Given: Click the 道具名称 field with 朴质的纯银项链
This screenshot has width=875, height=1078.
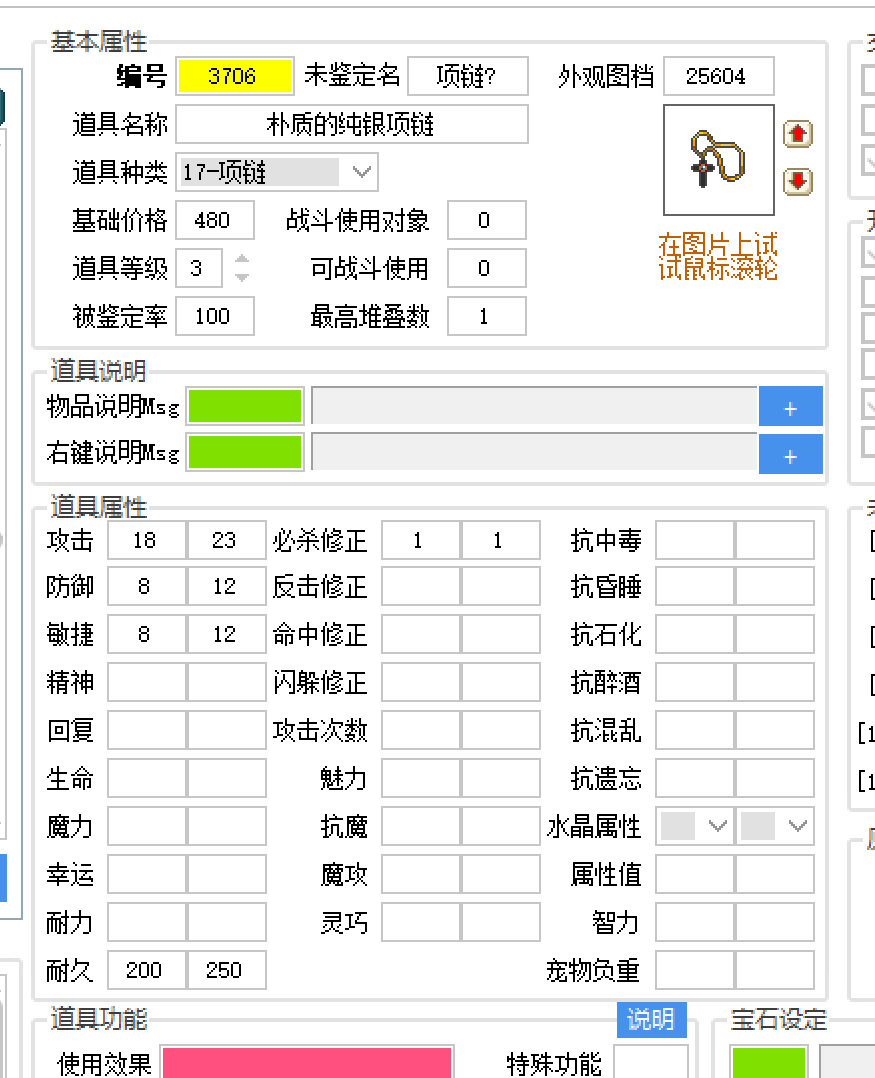Looking at the screenshot, I should coord(355,123).
